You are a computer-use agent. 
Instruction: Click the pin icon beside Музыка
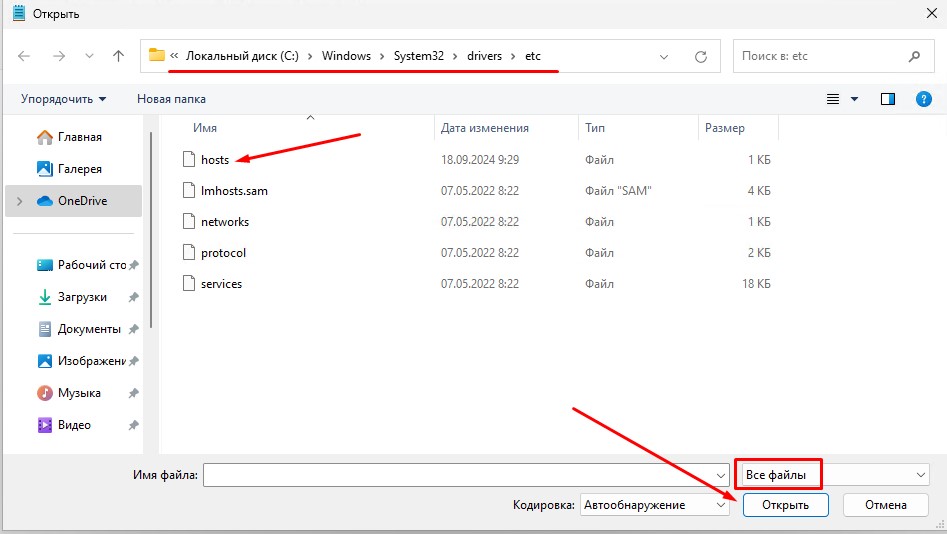[133, 393]
